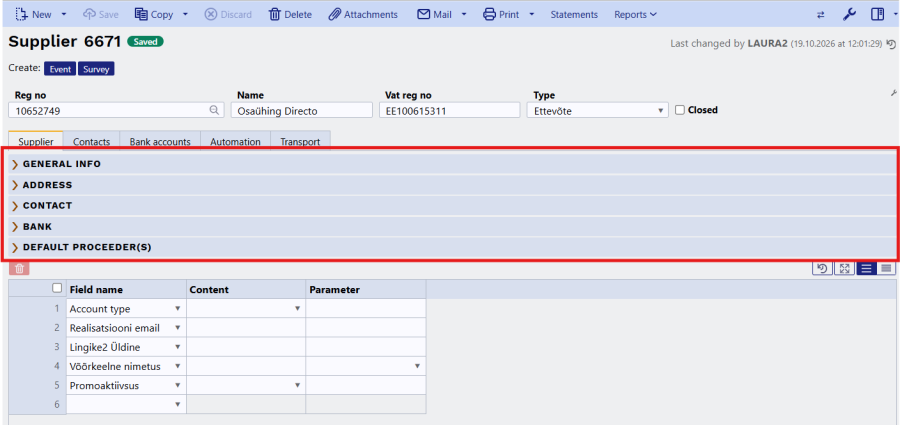
Task: Click the small wrench icon above the Closed checkbox
Action: pos(893,93)
